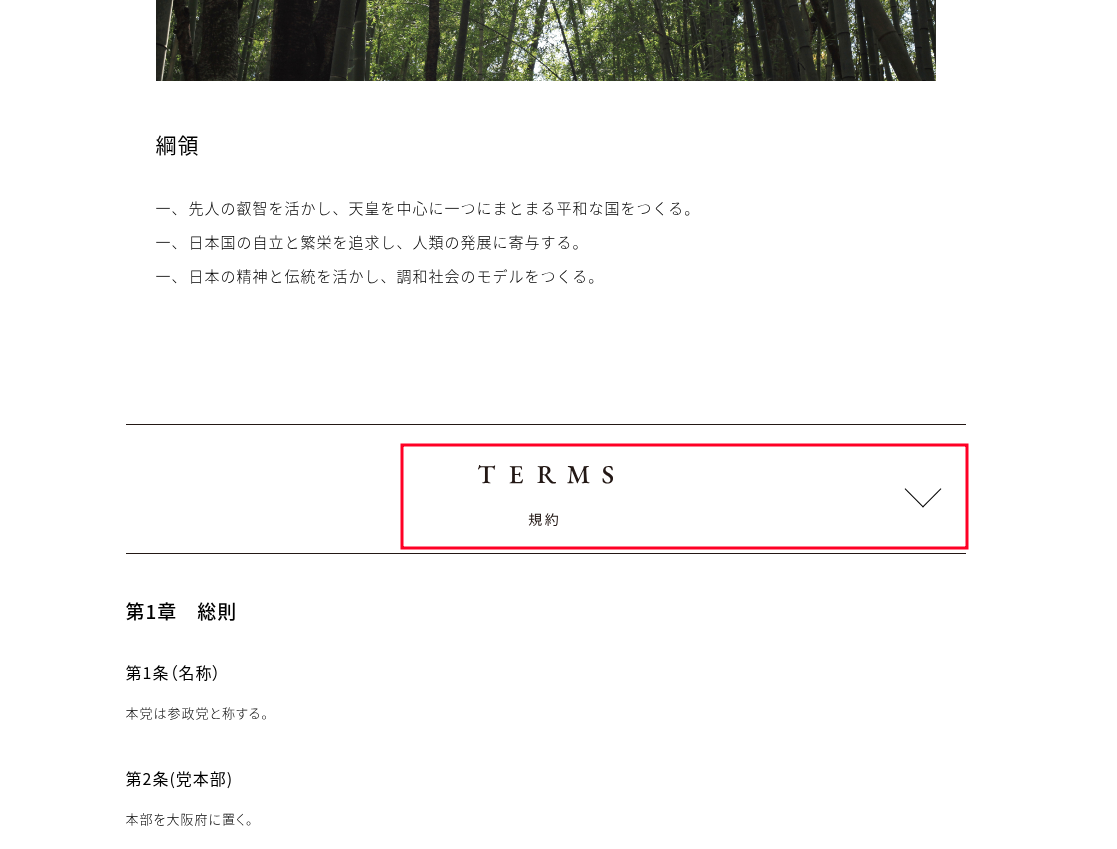Image resolution: width=1117 pixels, height=849 pixels.
Task: Click the word 調和社会 in the third principle
Action: coord(428,277)
